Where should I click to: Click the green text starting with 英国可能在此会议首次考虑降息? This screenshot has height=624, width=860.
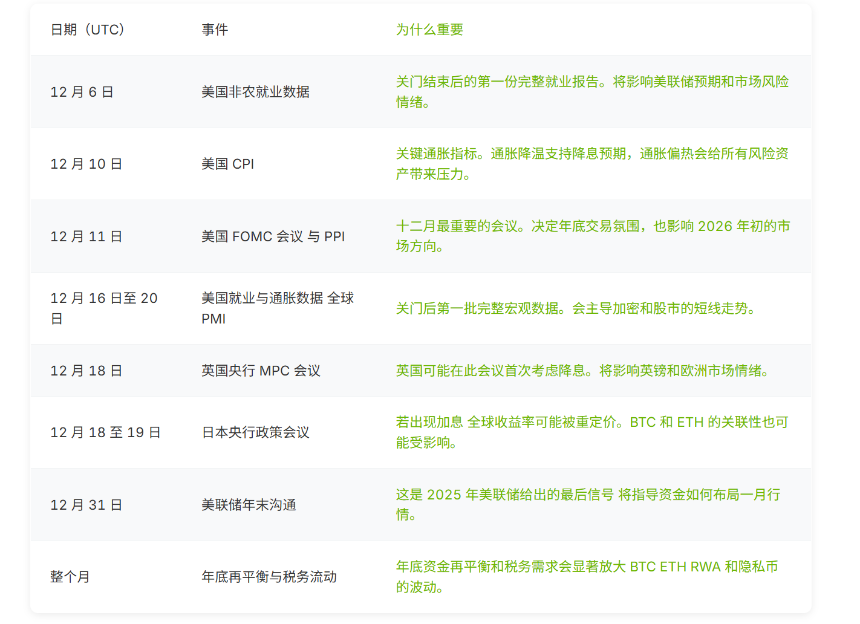[x=582, y=371]
